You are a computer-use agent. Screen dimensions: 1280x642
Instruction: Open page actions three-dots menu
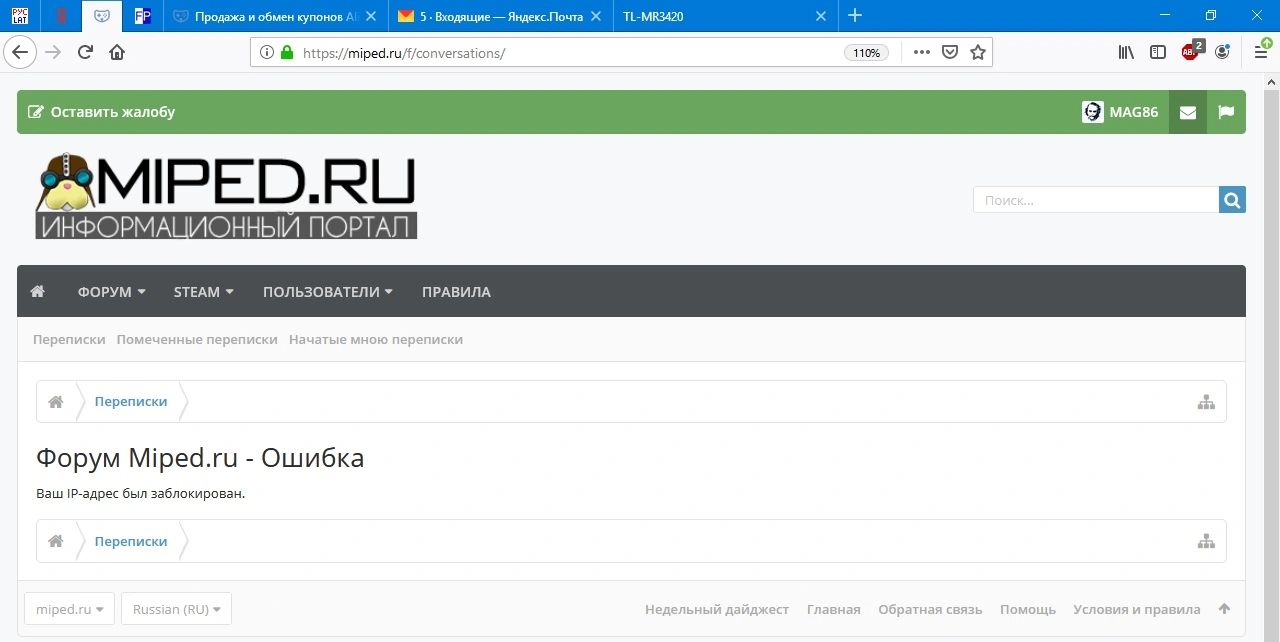tap(921, 53)
